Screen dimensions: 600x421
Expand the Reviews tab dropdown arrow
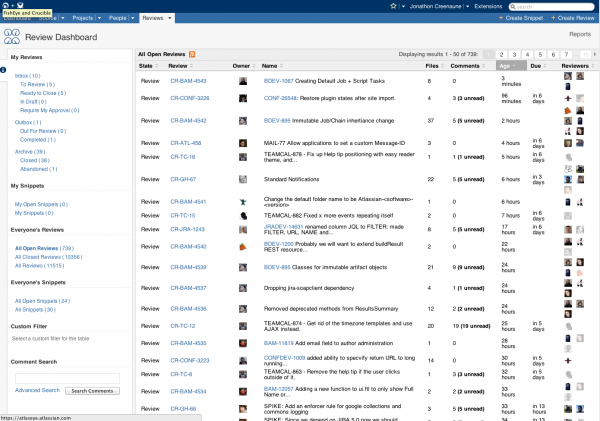(169, 18)
